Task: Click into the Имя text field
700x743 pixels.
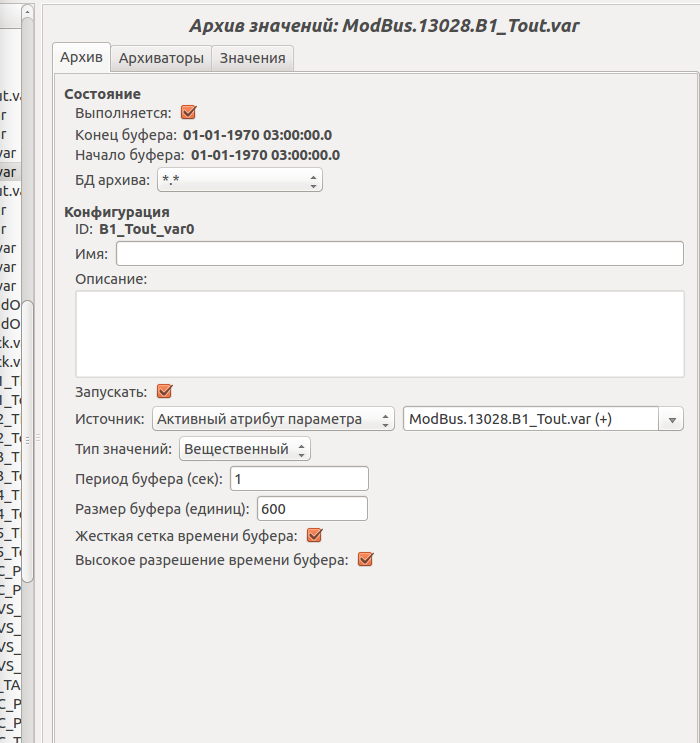Action: point(399,253)
